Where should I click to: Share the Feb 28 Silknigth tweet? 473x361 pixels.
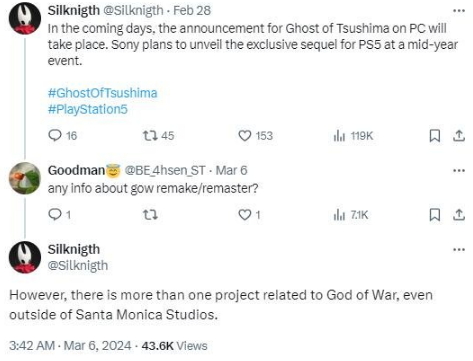(x=459, y=136)
